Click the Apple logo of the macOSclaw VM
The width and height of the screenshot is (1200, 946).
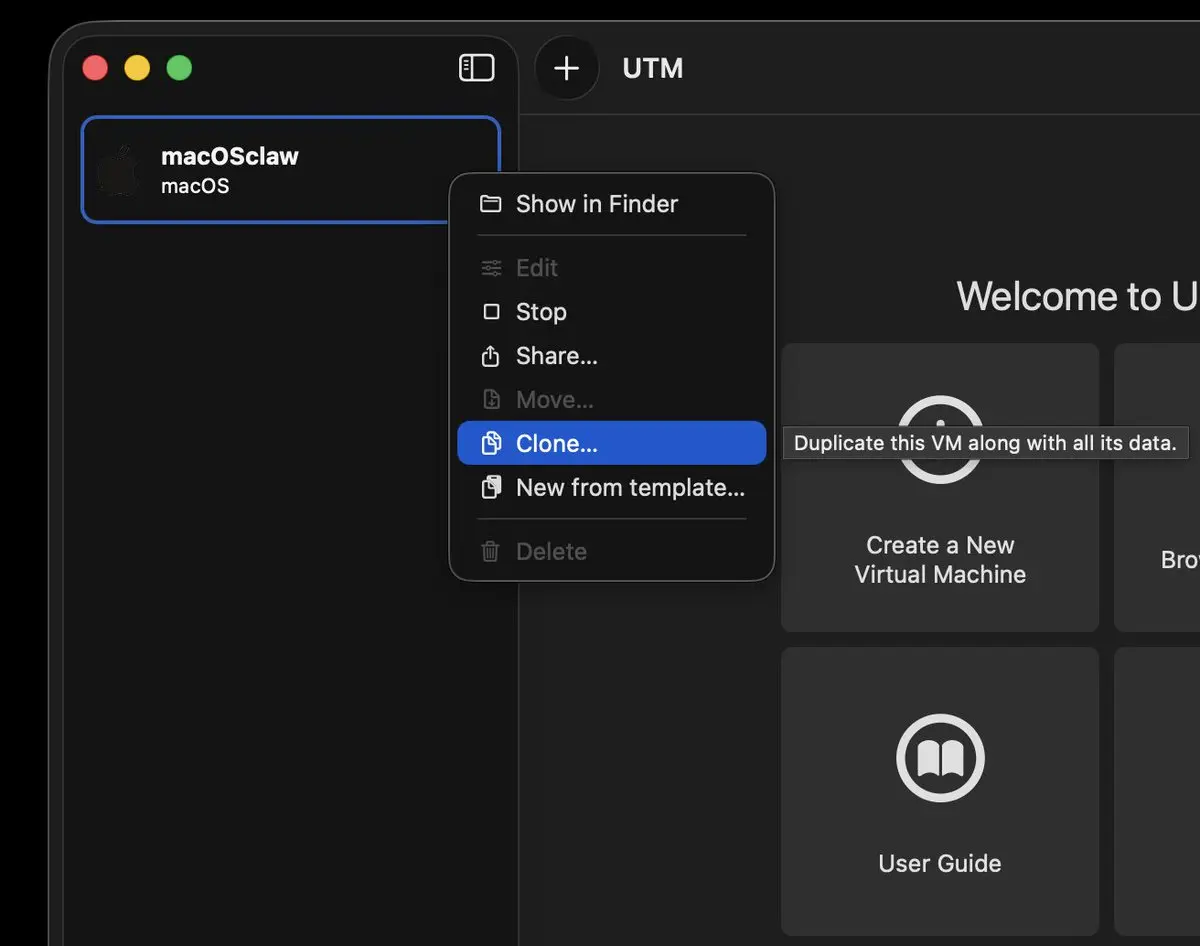click(x=120, y=170)
